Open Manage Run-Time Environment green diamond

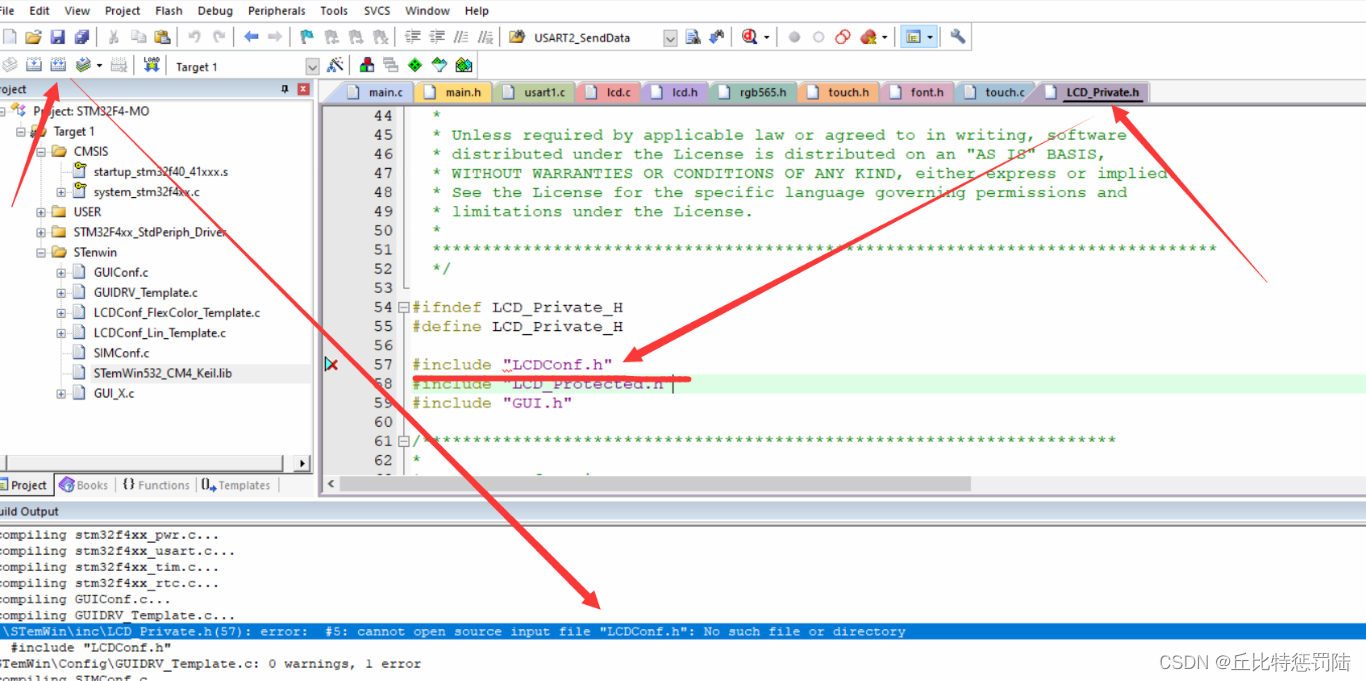point(415,65)
